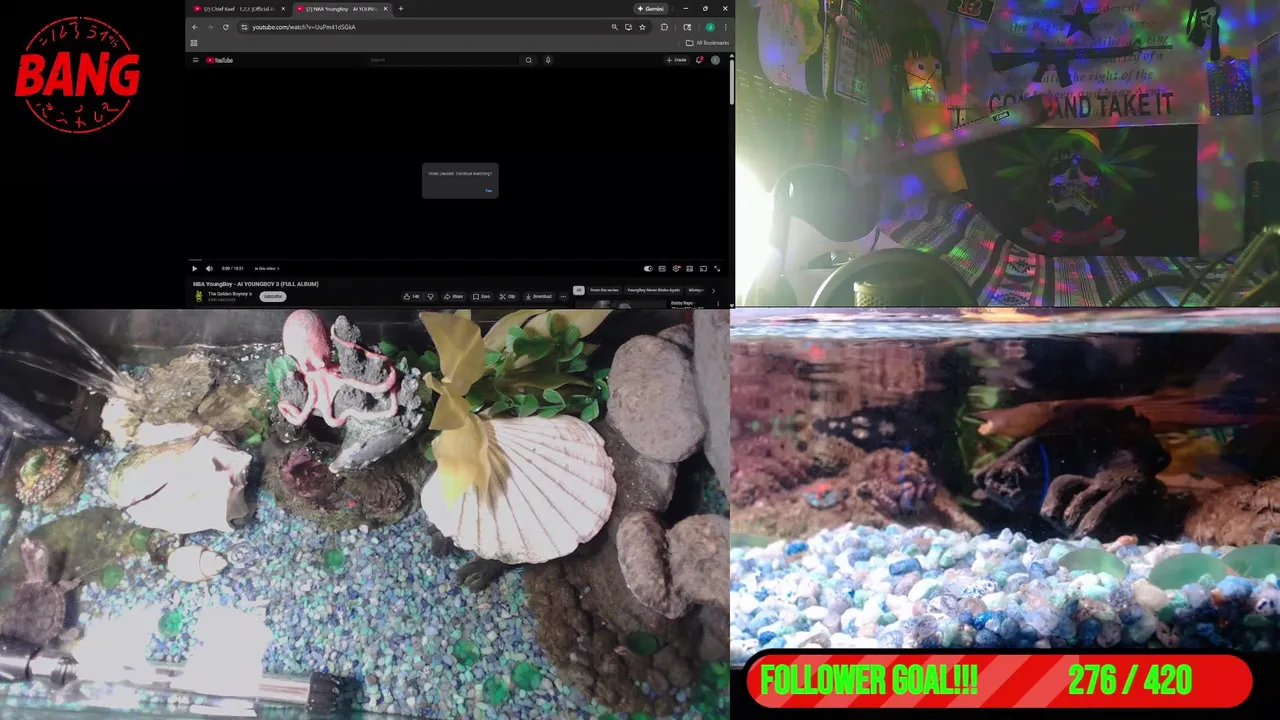Click the Share button below the video
This screenshot has width=1280, height=720.
tap(453, 296)
